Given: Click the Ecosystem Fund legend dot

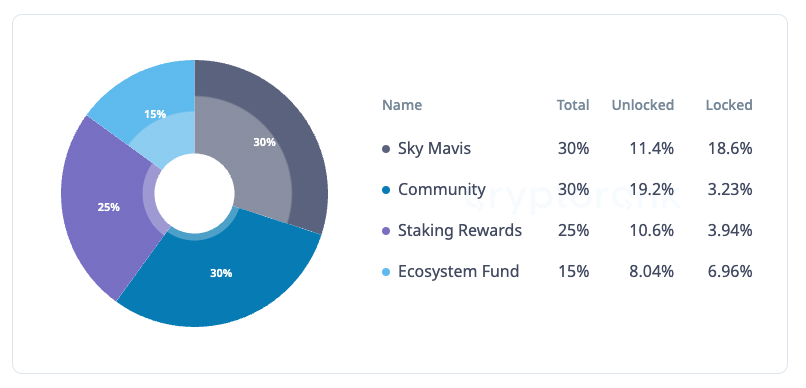Looking at the screenshot, I should (387, 271).
